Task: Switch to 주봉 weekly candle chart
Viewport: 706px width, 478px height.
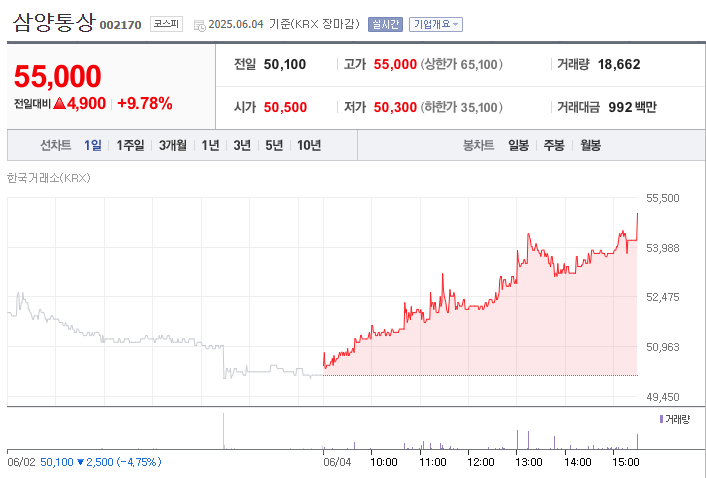Action: point(554,146)
